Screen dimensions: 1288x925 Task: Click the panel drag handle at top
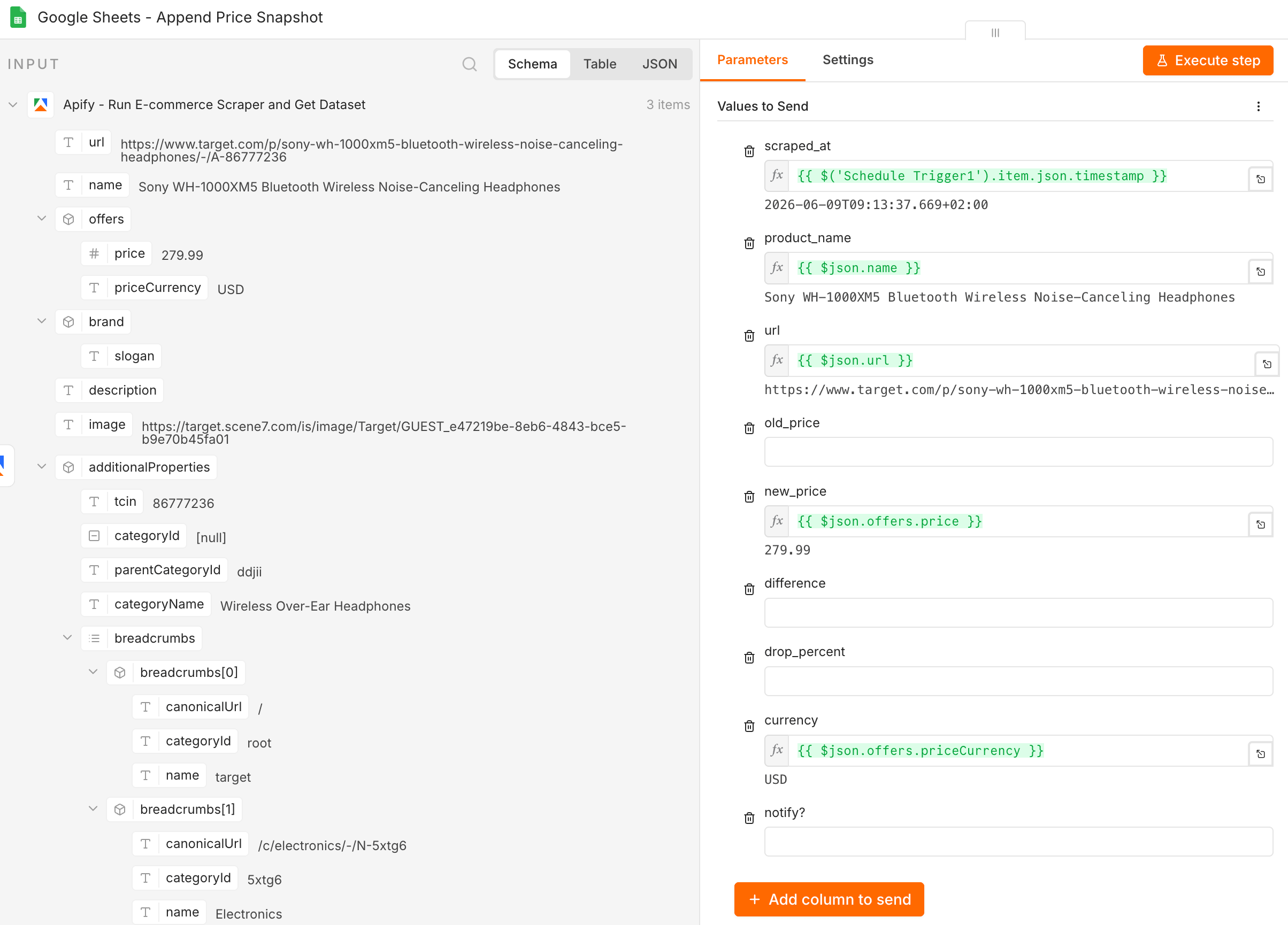coord(995,33)
